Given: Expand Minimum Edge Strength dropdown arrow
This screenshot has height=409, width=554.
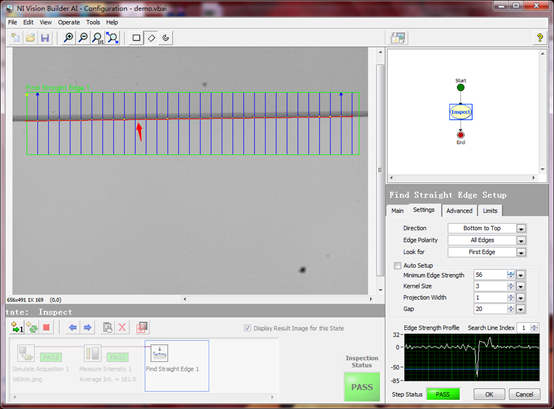Looking at the screenshot, I should [x=521, y=275].
